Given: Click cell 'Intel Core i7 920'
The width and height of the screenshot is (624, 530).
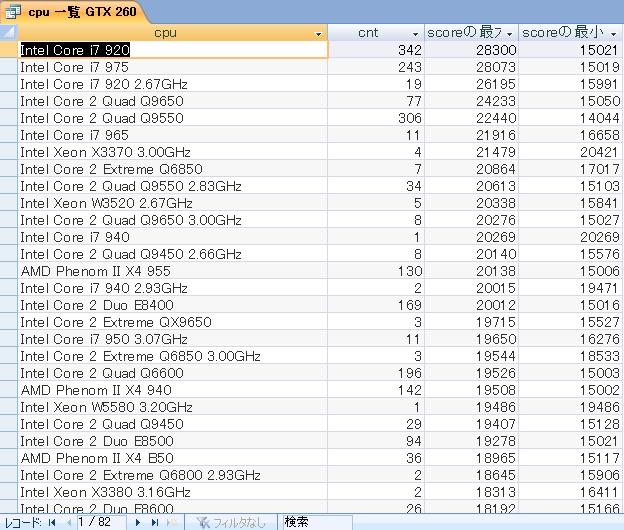Looking at the screenshot, I should [x=173, y=50].
